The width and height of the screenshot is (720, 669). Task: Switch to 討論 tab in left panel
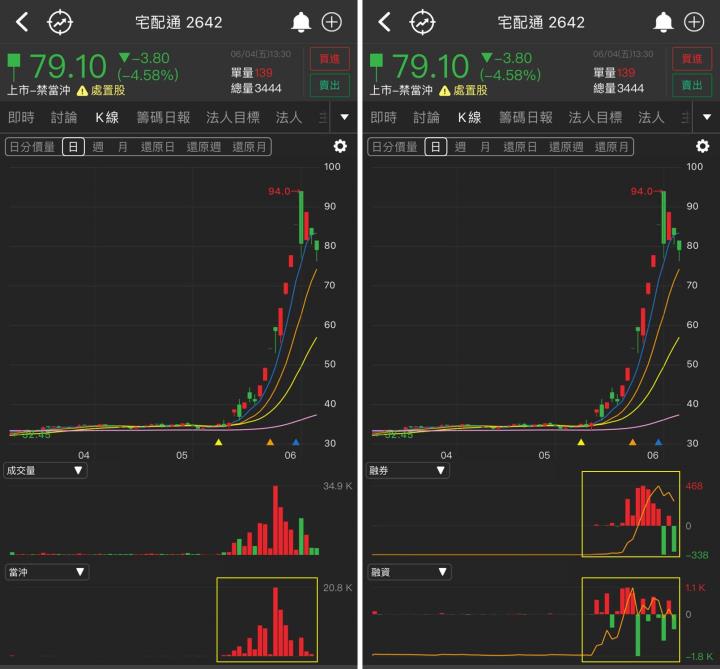click(64, 118)
